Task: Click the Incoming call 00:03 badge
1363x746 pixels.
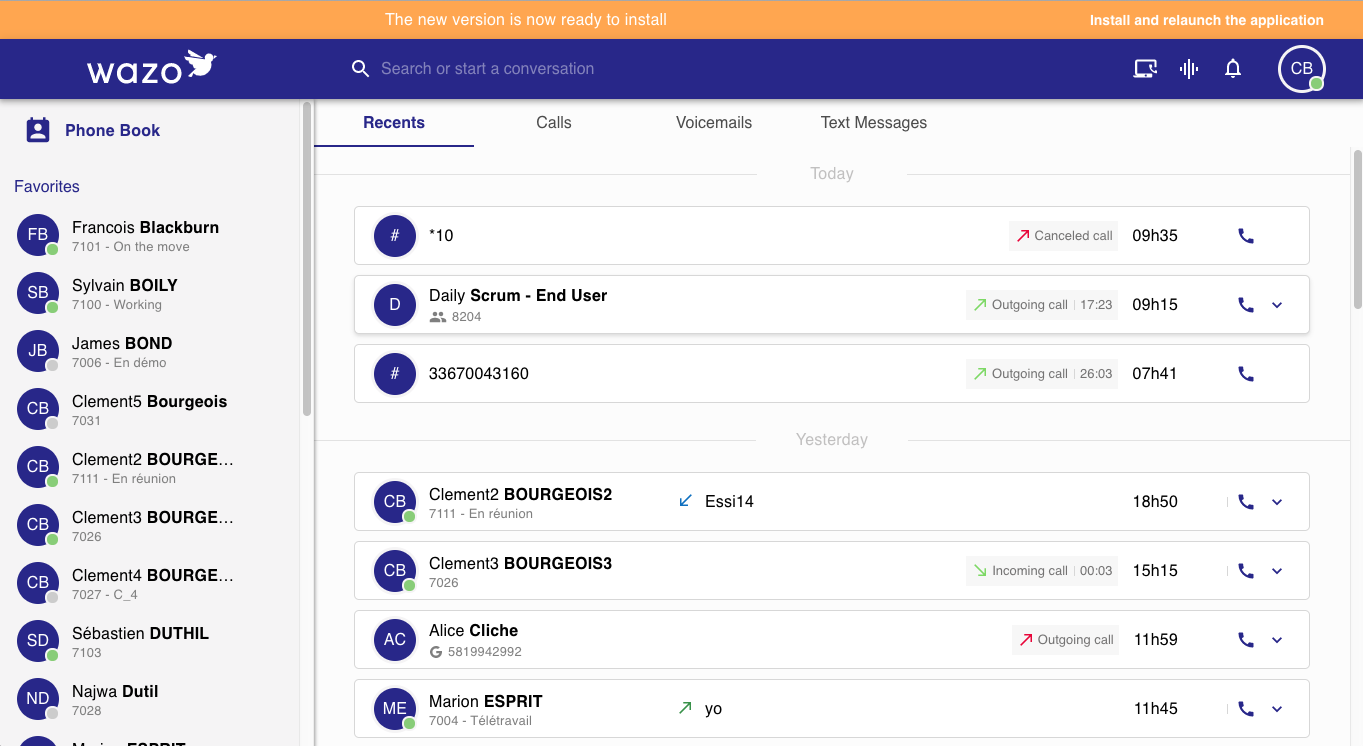Action: [x=1042, y=571]
